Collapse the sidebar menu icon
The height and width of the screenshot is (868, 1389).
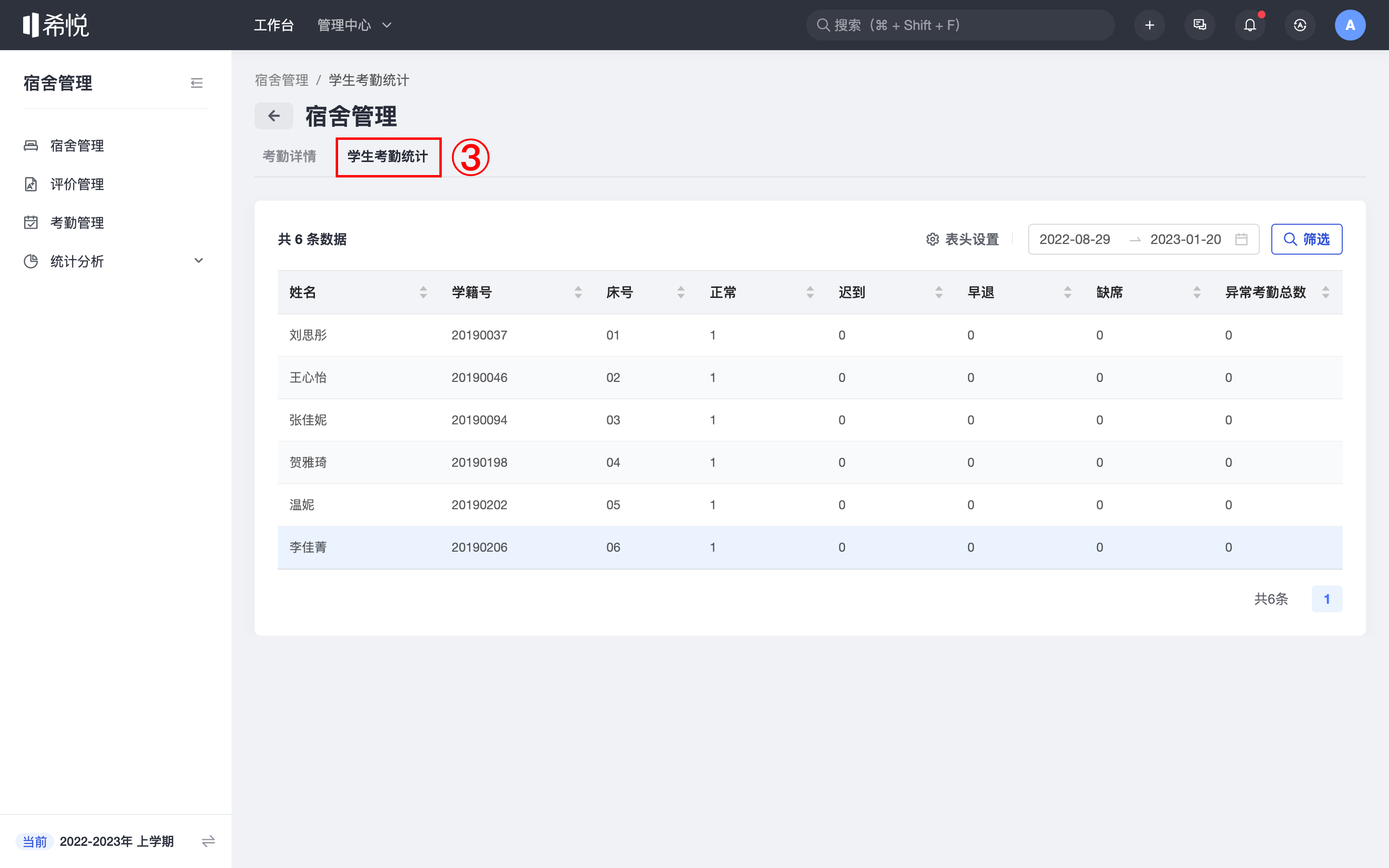[197, 83]
